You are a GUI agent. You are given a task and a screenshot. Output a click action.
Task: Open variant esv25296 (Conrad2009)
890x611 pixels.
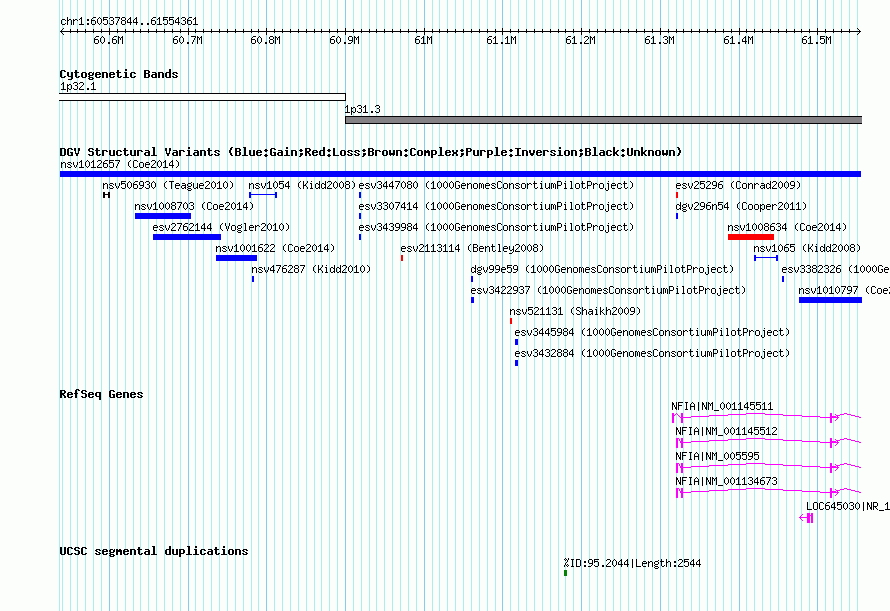[738, 185]
